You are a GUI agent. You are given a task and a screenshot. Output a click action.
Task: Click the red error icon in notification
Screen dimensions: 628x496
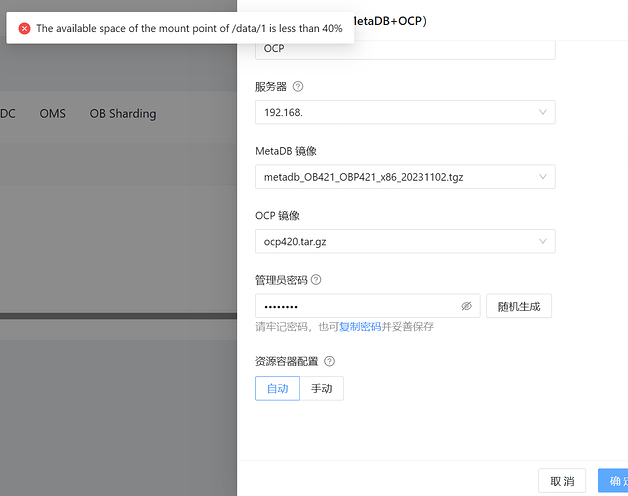click(24, 28)
